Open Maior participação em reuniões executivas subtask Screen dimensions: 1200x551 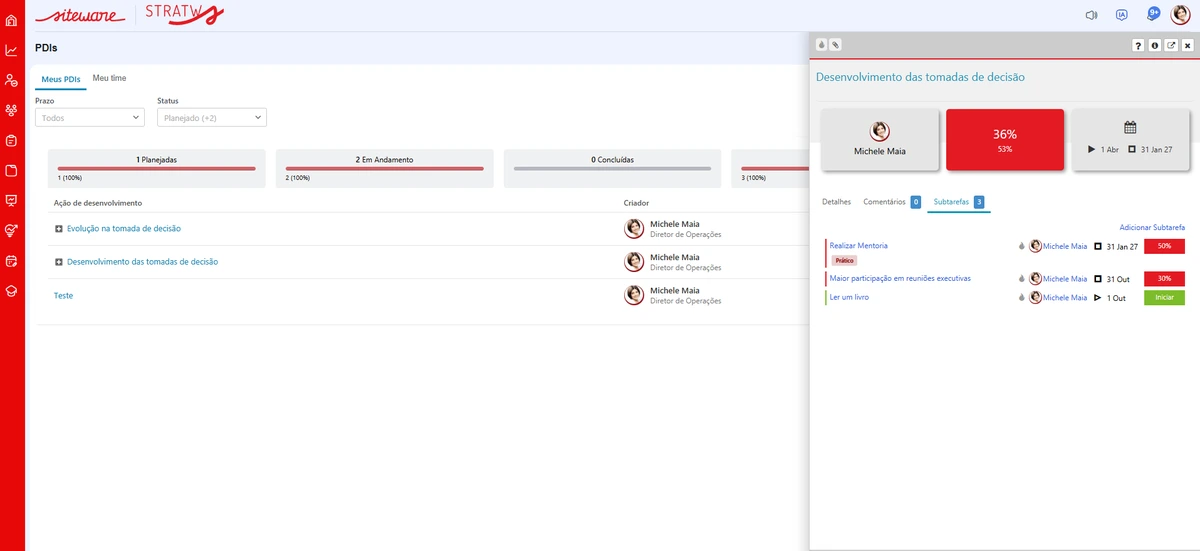[x=900, y=278]
